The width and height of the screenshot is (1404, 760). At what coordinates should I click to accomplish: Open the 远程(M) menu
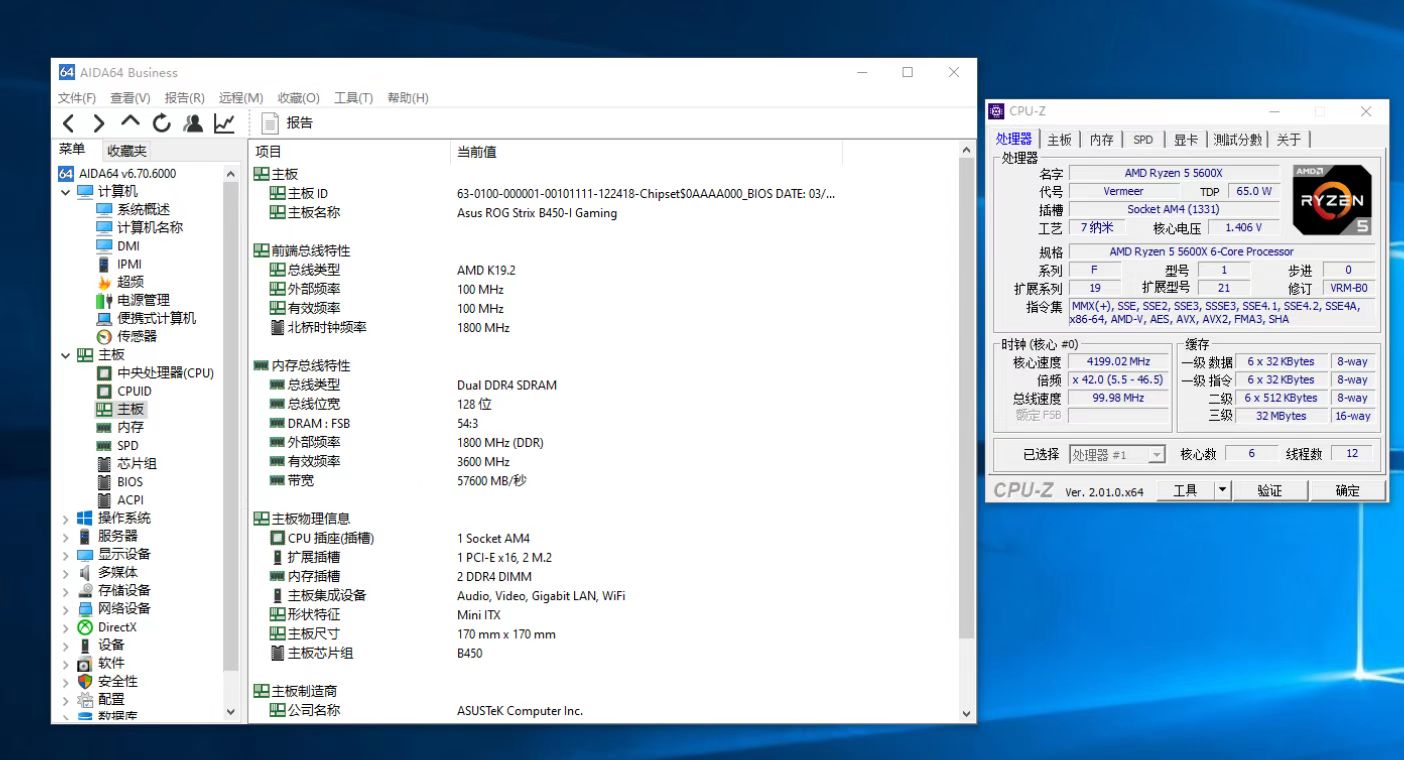tap(240, 98)
